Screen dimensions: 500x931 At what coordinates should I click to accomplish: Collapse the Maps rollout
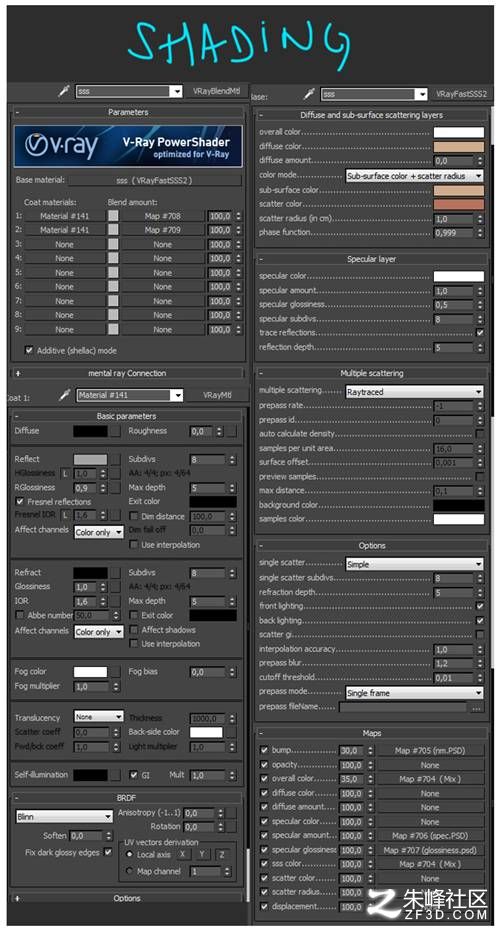[372, 733]
